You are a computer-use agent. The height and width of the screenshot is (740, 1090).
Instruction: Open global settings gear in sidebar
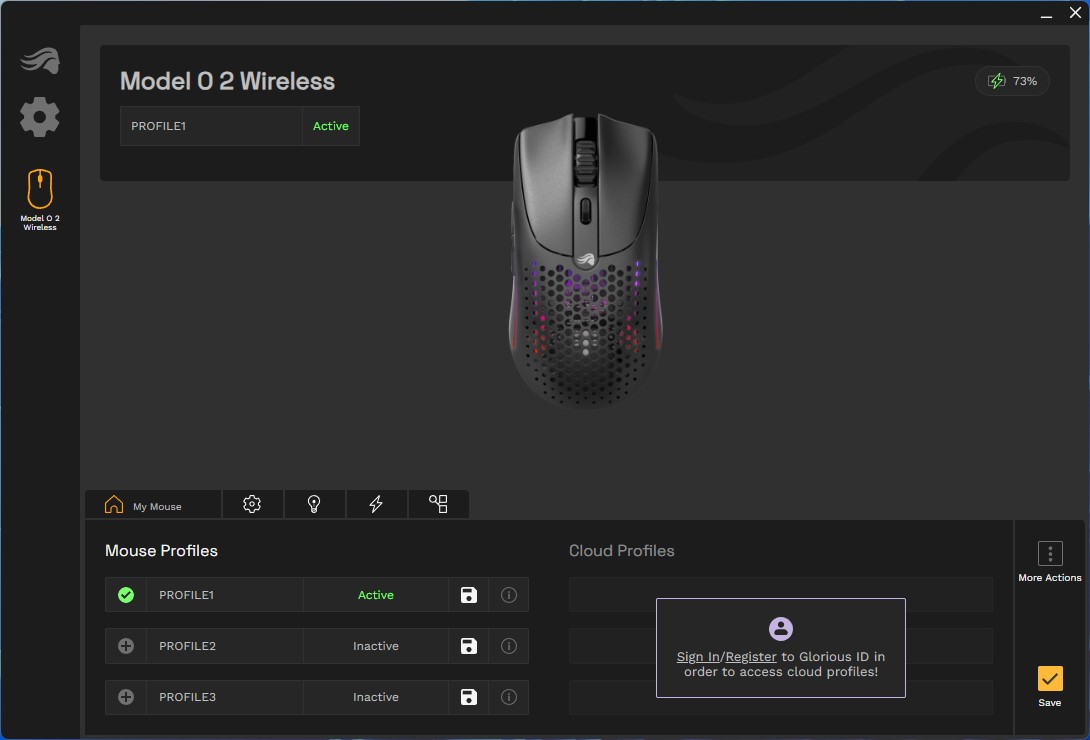(x=40, y=118)
